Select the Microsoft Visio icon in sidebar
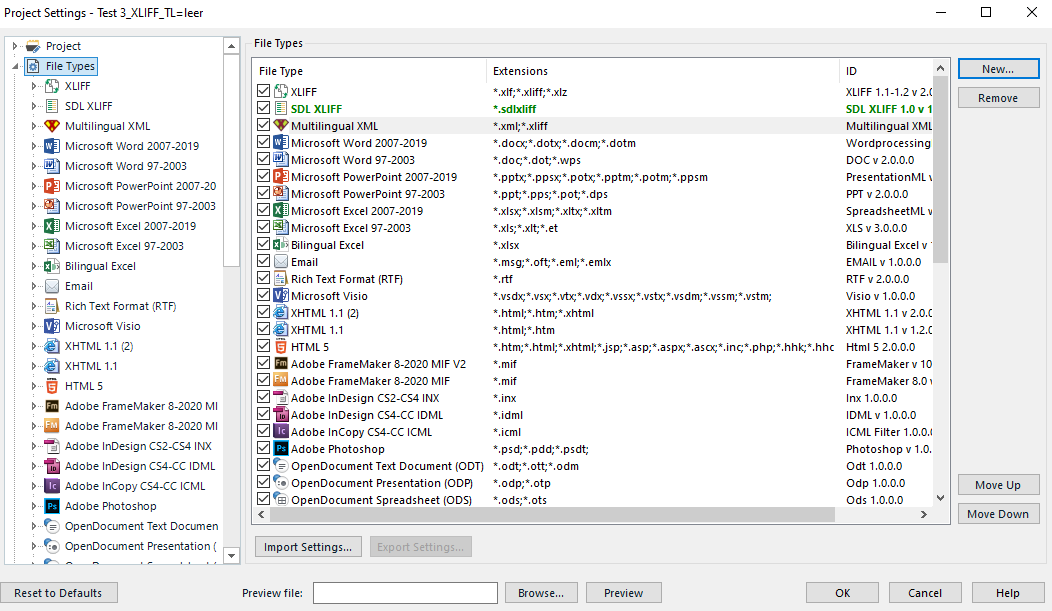Viewport: 1052px width, 611px height. [52, 326]
